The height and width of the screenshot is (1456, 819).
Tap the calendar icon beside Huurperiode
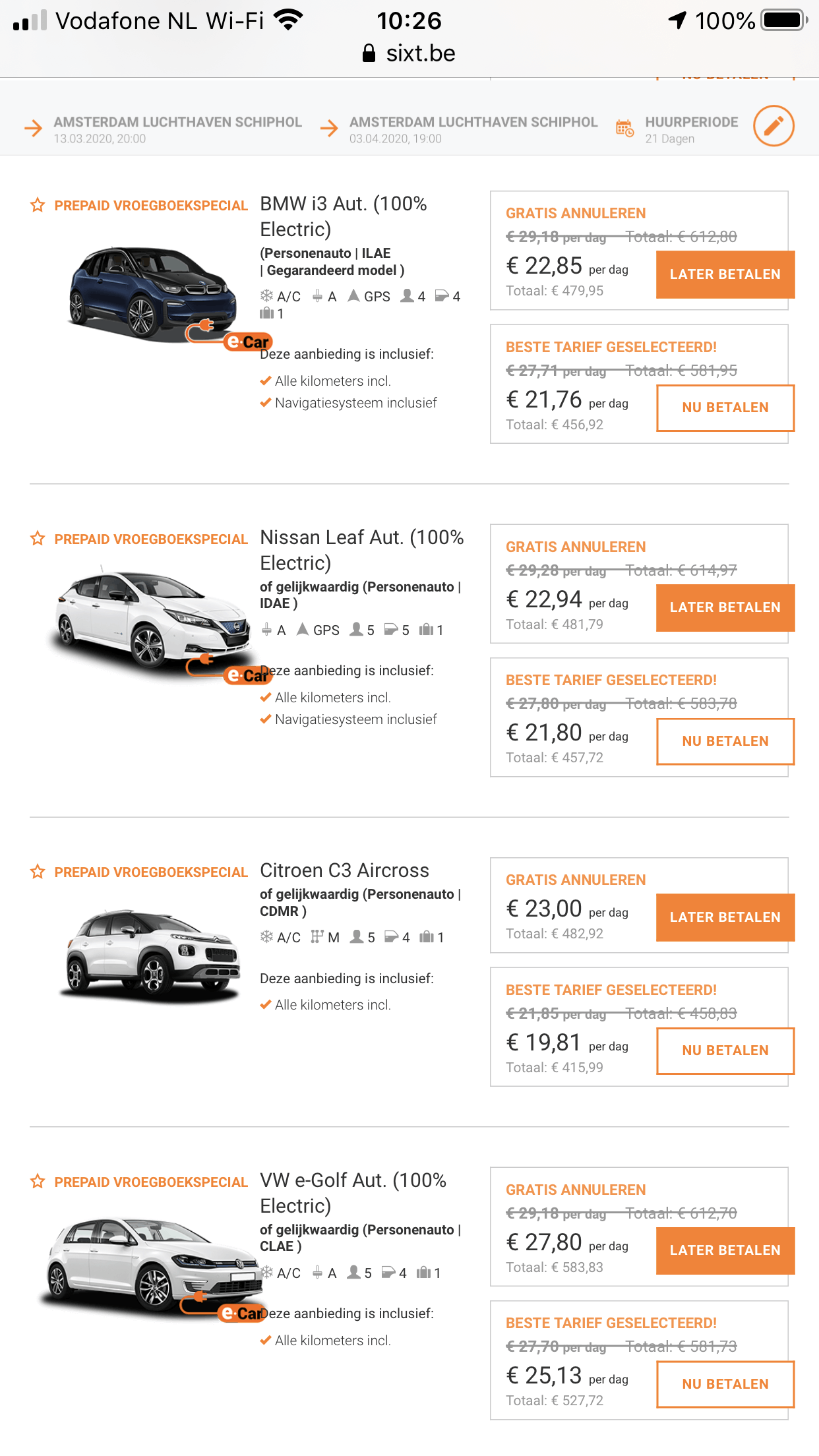click(624, 128)
